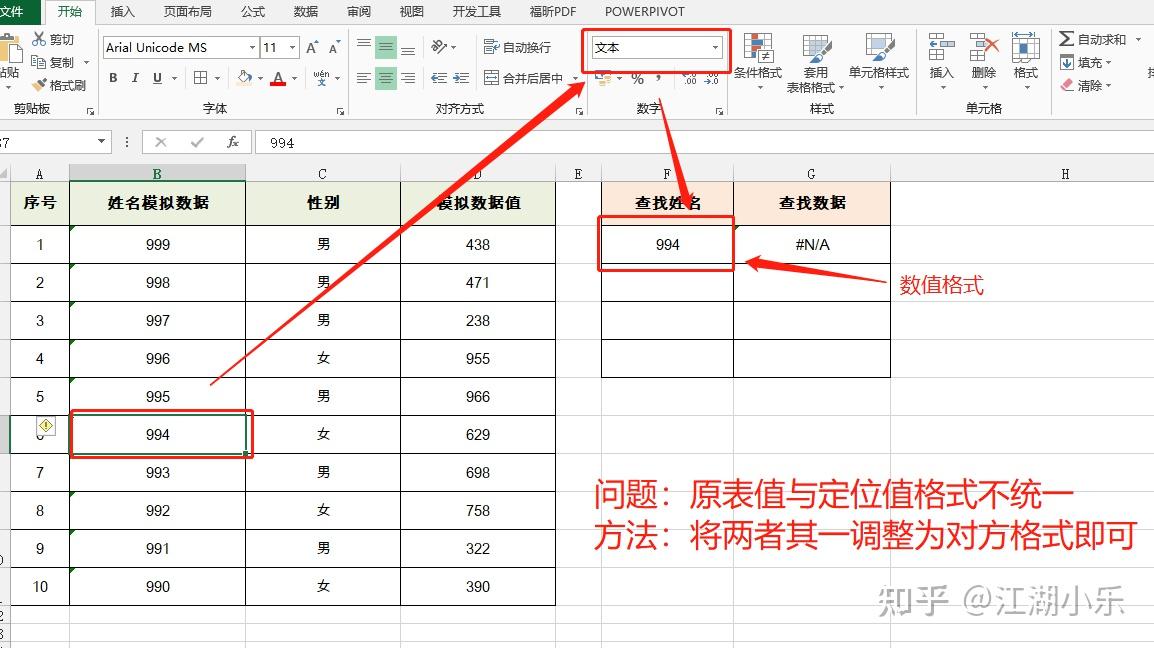This screenshot has width=1154, height=648.
Task: Click the borders icon
Action: tap(200, 77)
